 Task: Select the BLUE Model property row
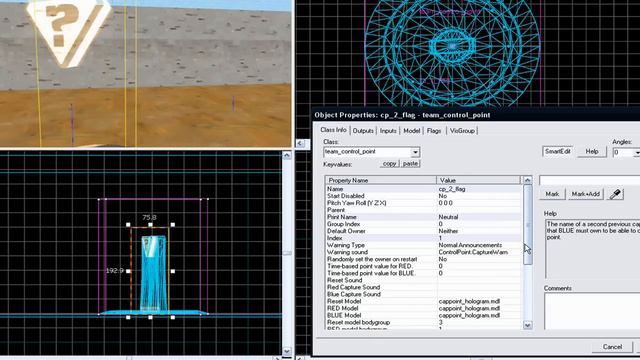(423, 315)
